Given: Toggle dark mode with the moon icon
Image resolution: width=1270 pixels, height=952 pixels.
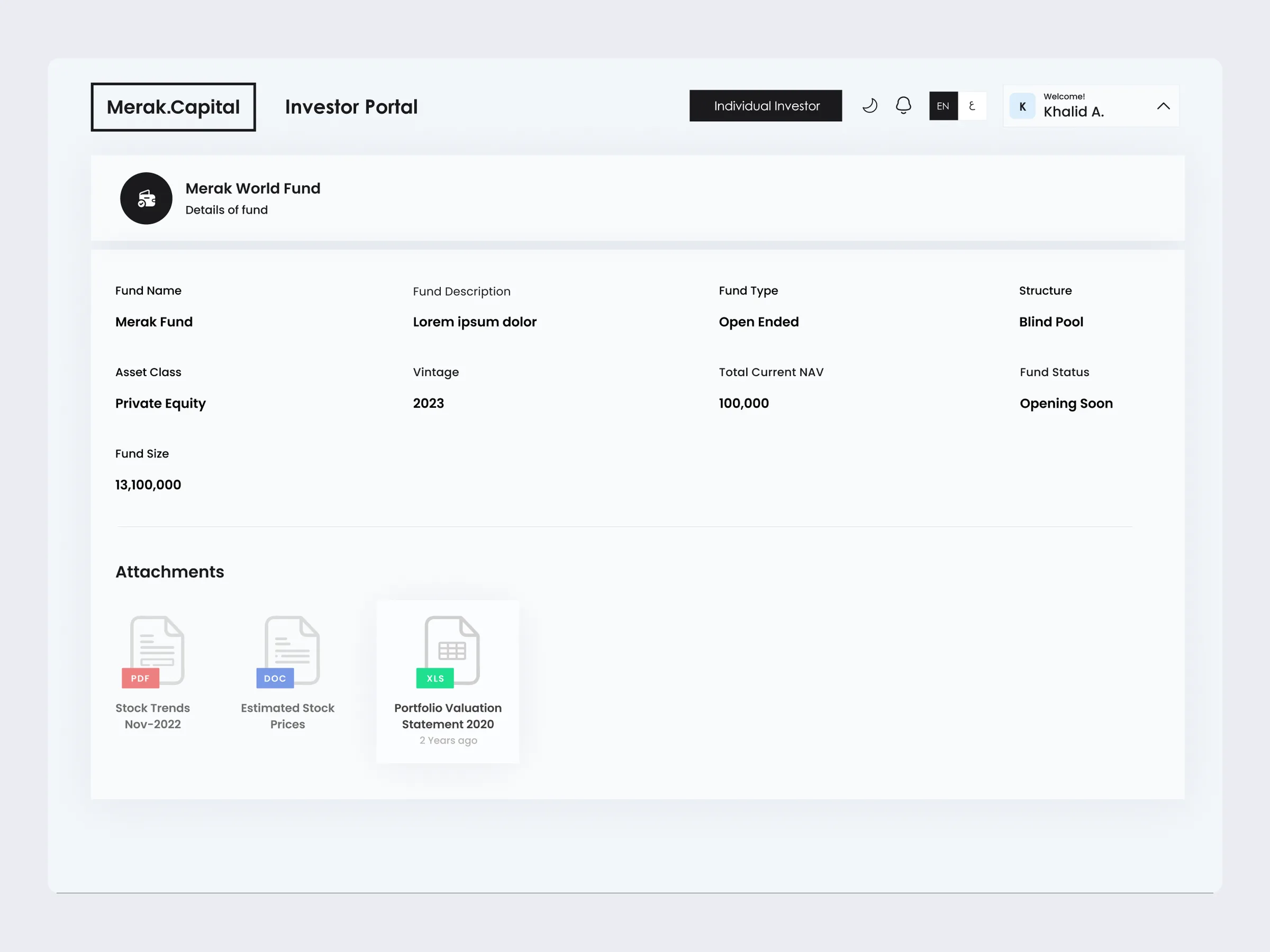Looking at the screenshot, I should pyautogui.click(x=870, y=106).
